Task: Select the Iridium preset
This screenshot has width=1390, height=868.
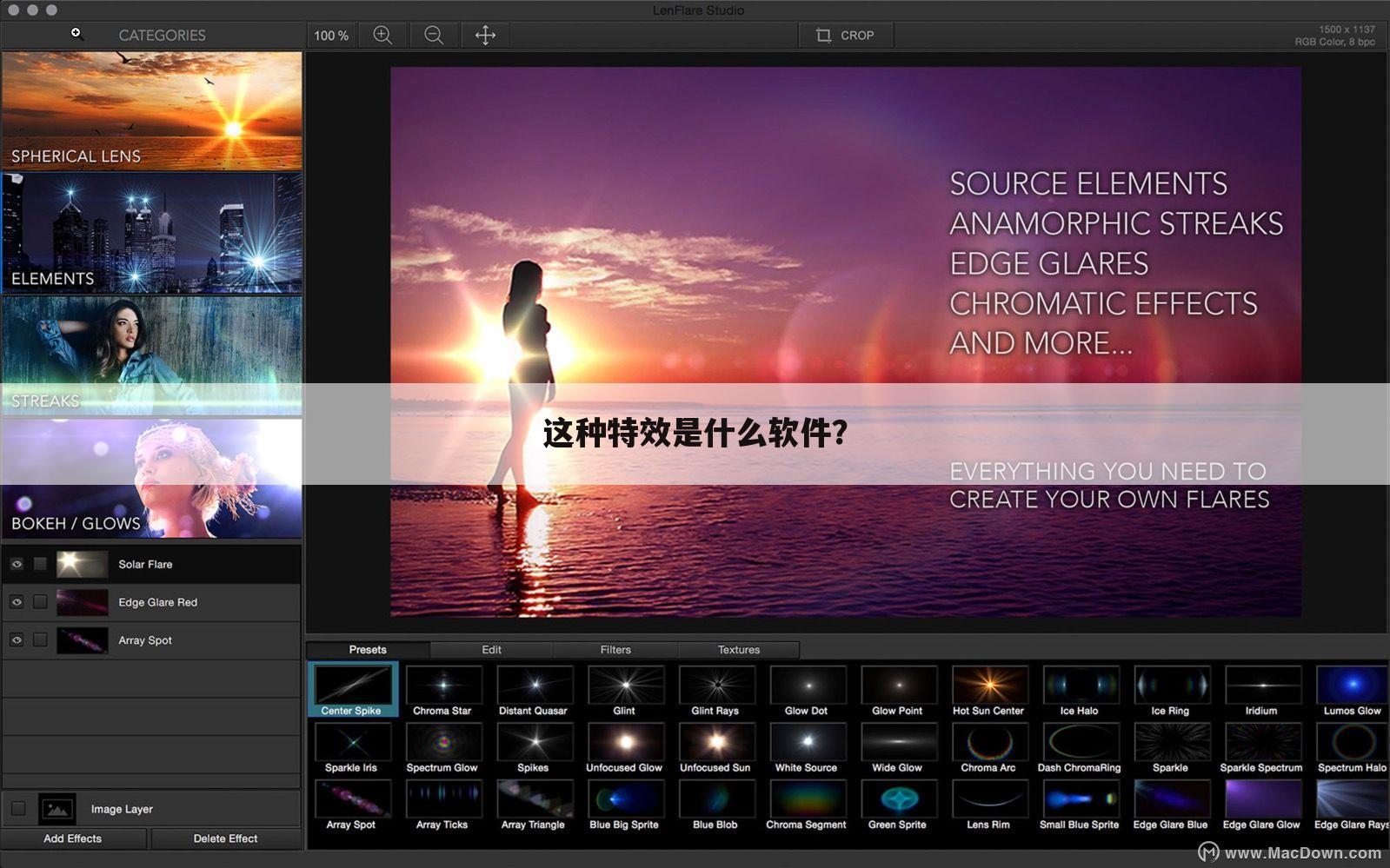Action: pyautogui.click(x=1261, y=690)
